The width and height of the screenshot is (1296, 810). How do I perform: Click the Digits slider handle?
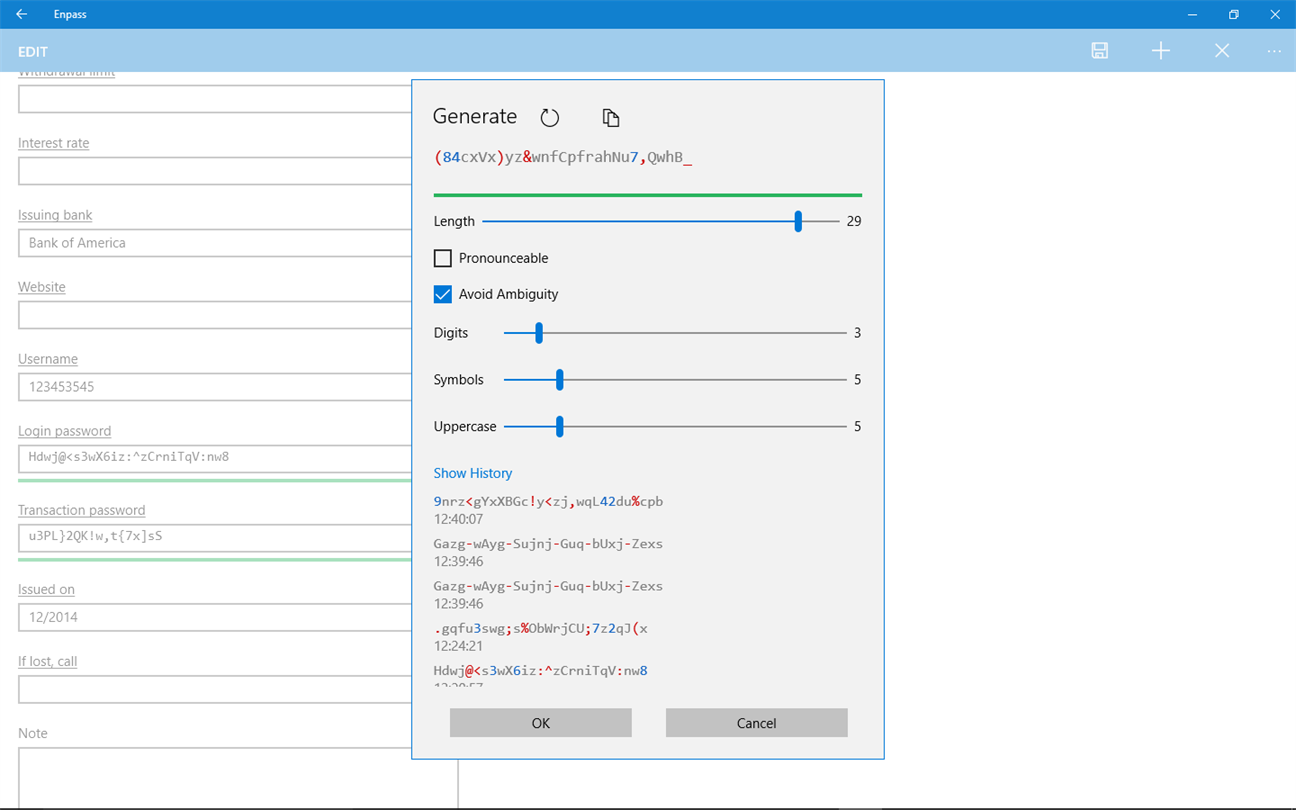click(539, 333)
